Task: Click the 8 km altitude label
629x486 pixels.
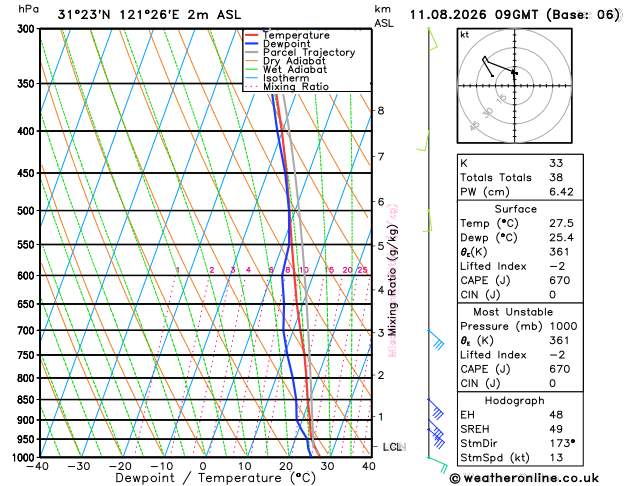Action: point(381,110)
